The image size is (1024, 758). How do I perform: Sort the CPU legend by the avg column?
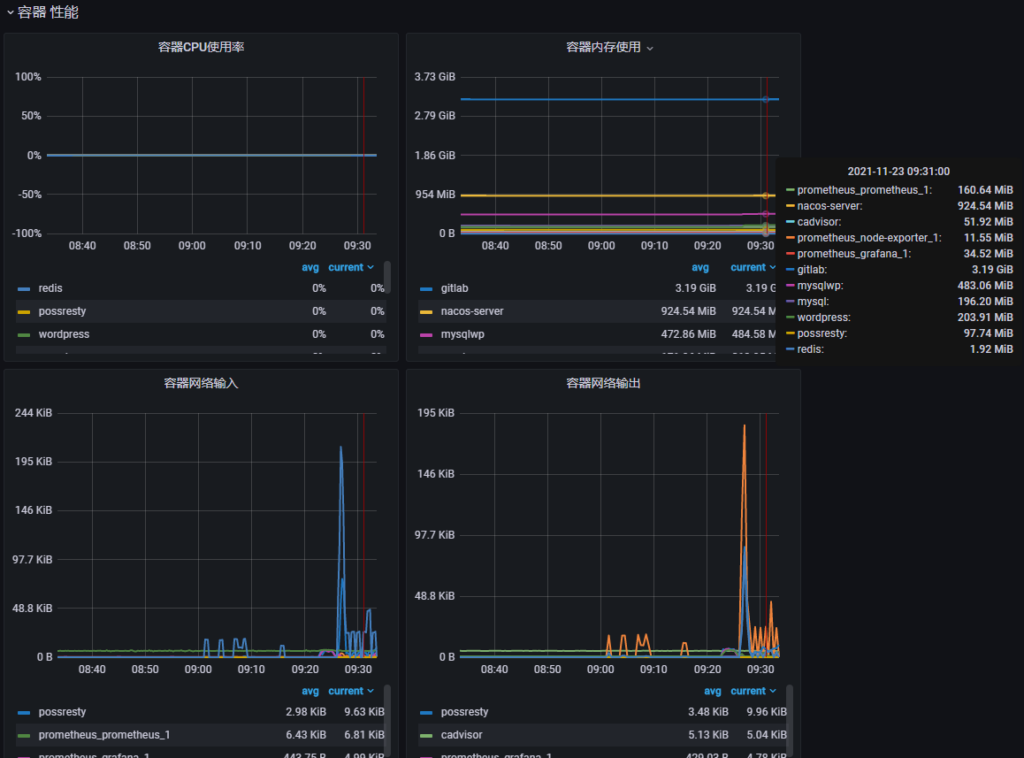coord(310,267)
